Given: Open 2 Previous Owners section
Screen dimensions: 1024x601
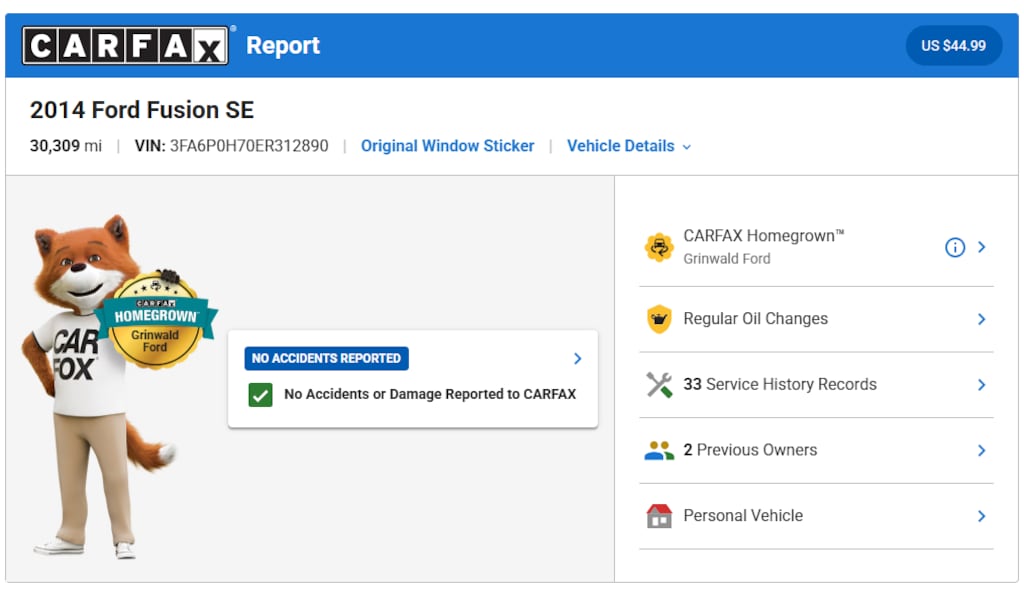Looking at the screenshot, I should click(x=816, y=451).
